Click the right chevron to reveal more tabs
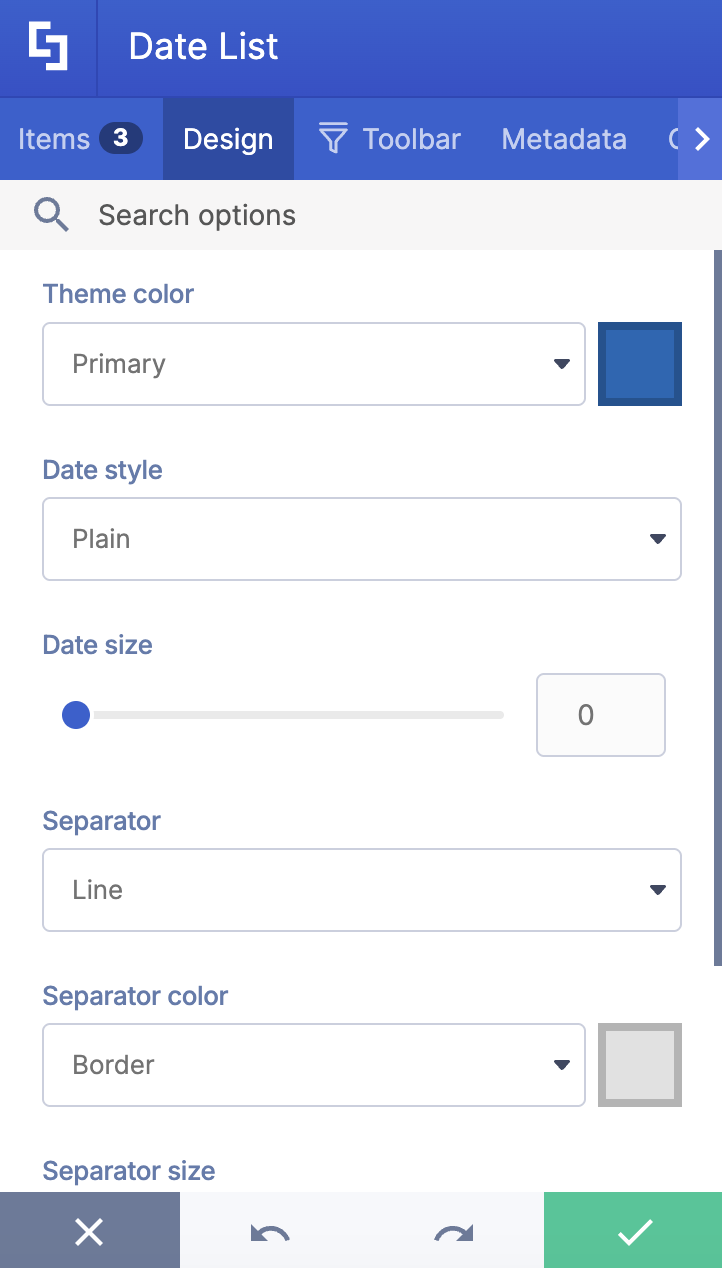The image size is (722, 1268). point(703,139)
